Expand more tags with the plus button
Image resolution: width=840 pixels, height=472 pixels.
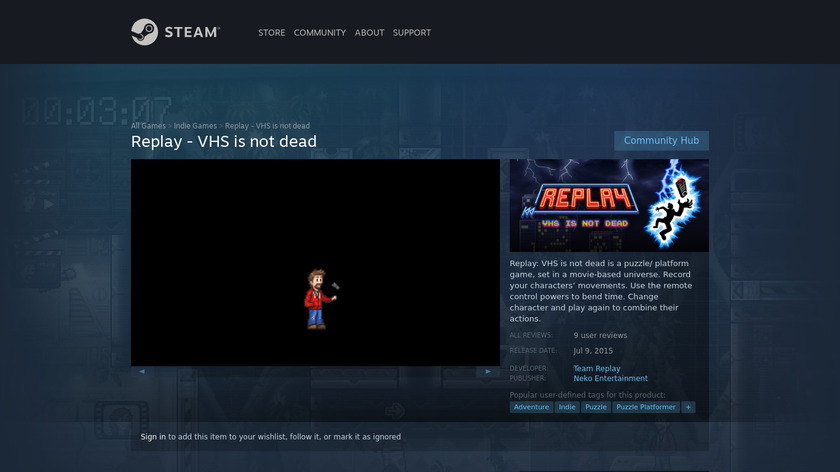click(688, 407)
